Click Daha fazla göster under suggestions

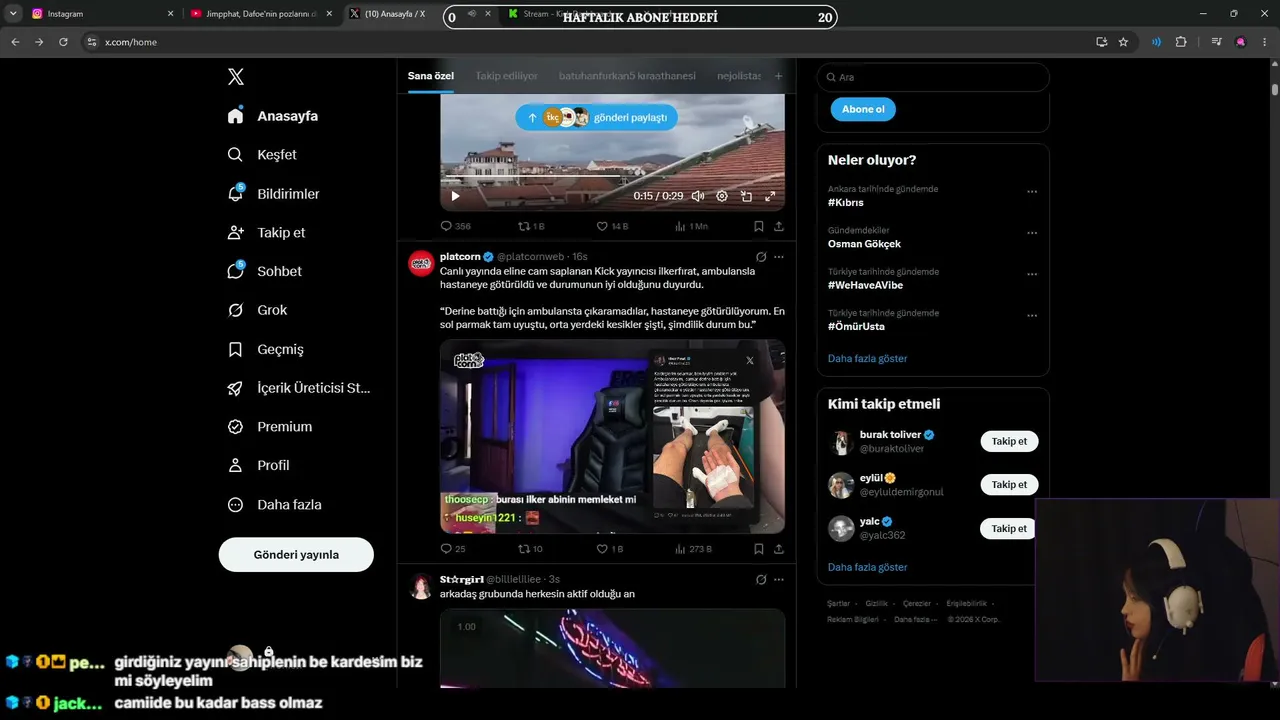867,567
